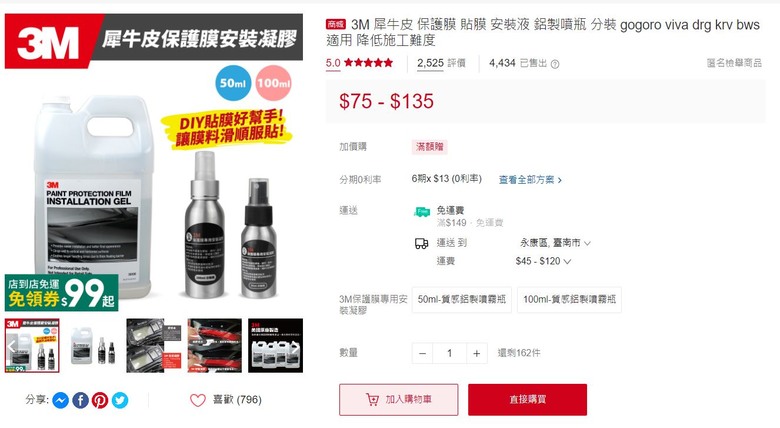Select 50ml aluminum spray bottle option
Viewport: 780px width, 428px height.
[x=462, y=300]
